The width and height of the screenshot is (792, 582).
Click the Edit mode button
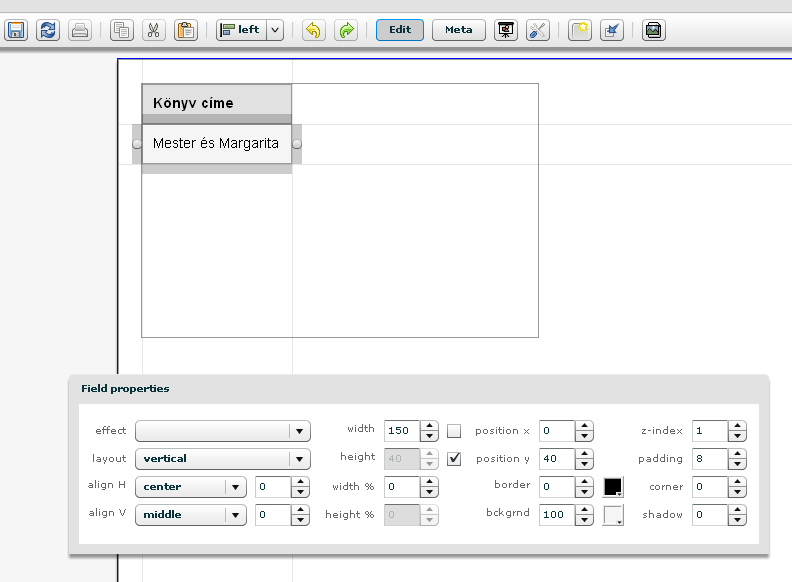tap(400, 30)
